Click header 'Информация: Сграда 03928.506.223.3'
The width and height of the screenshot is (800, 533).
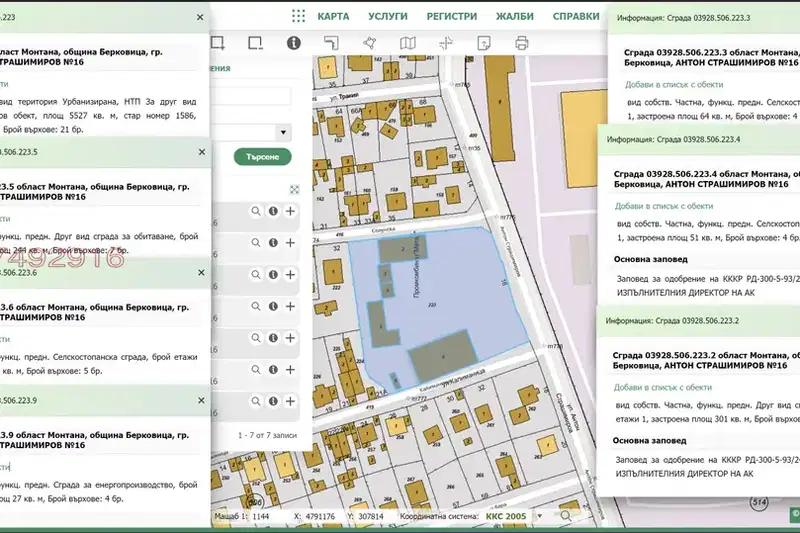pyautogui.click(x=683, y=18)
